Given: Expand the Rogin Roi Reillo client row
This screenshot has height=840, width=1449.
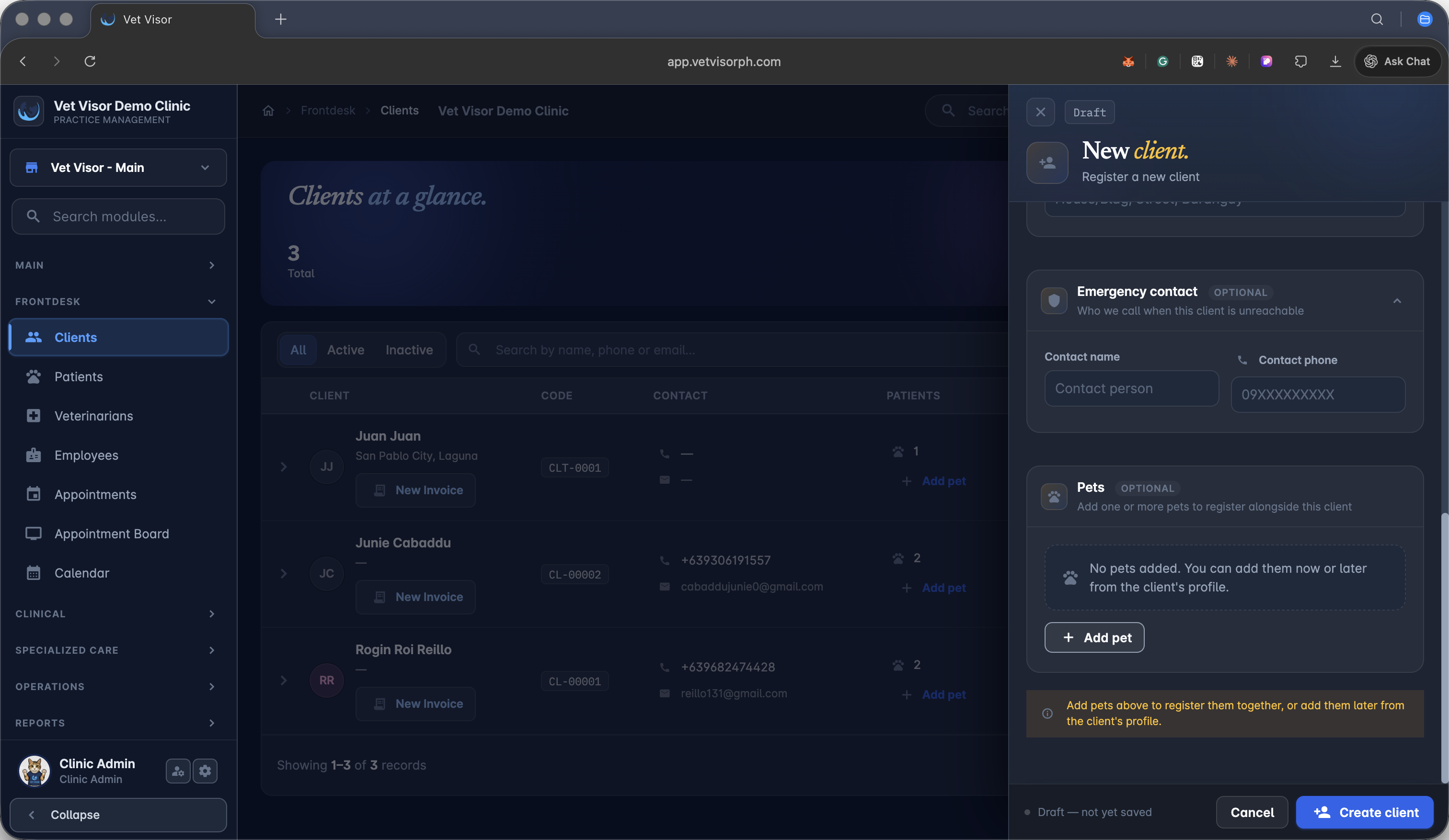Looking at the screenshot, I should [284, 680].
